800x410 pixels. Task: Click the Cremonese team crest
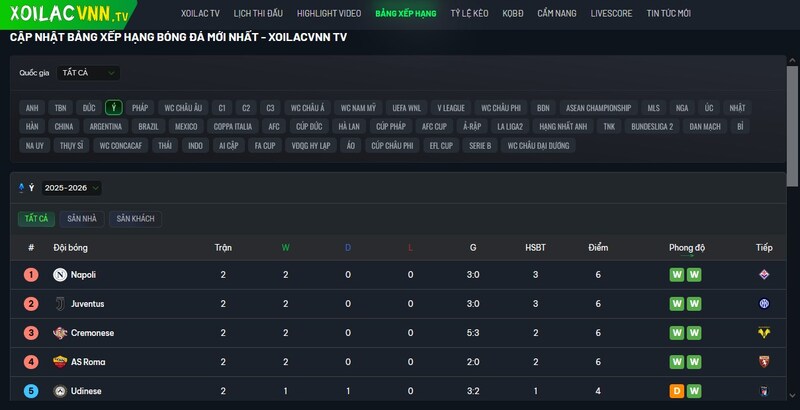pos(60,333)
